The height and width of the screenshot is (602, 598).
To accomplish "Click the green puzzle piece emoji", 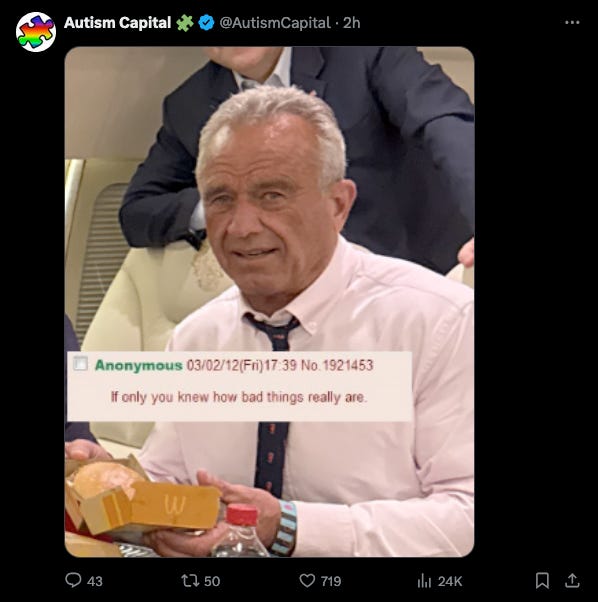I will (185, 23).
